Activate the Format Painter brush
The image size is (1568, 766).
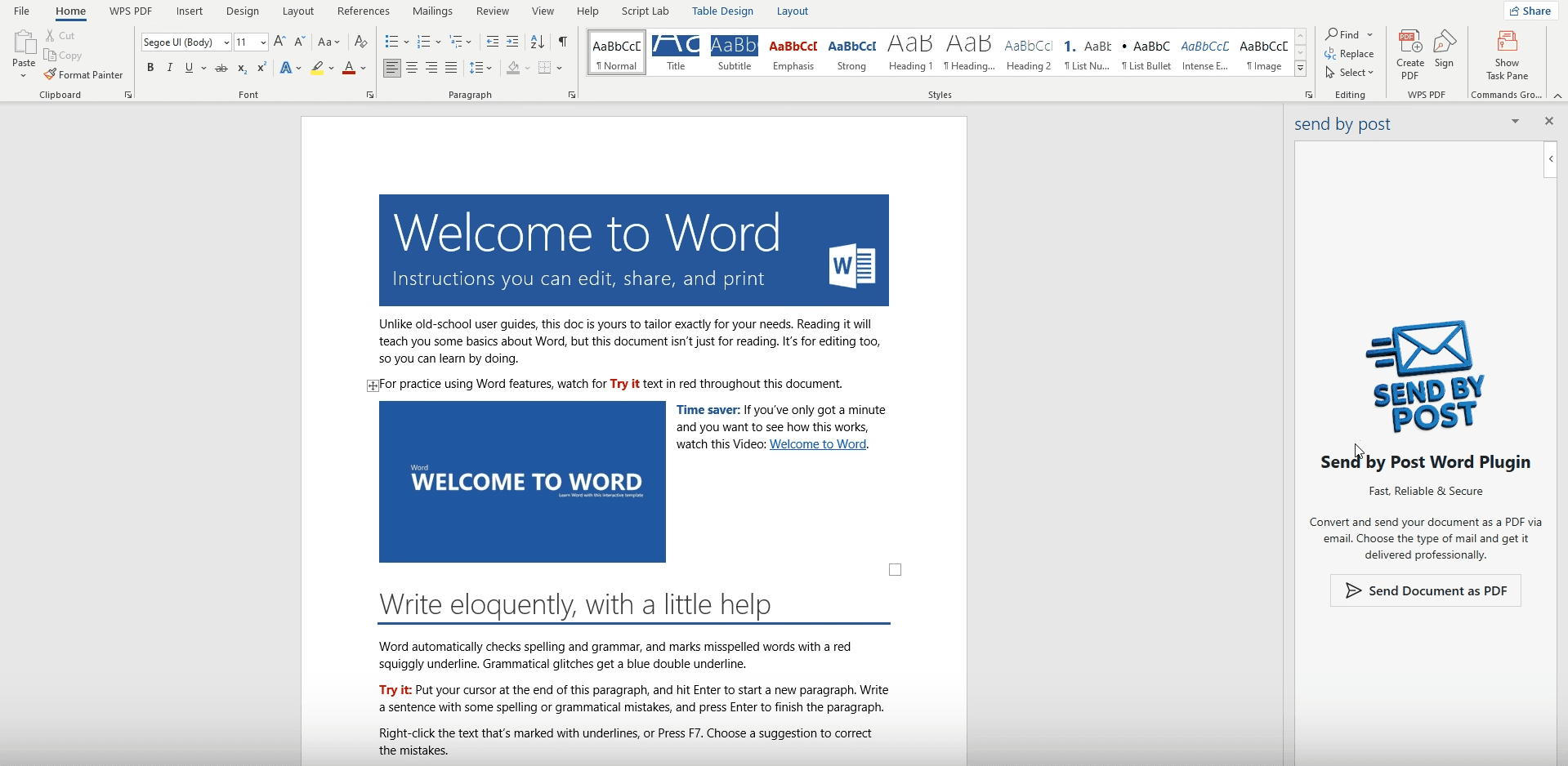[x=50, y=74]
